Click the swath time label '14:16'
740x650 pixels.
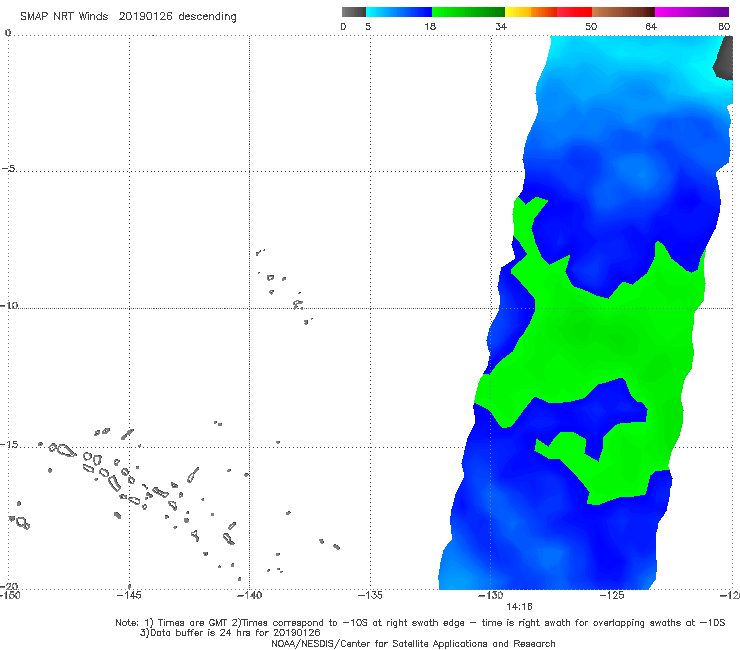pos(519,607)
